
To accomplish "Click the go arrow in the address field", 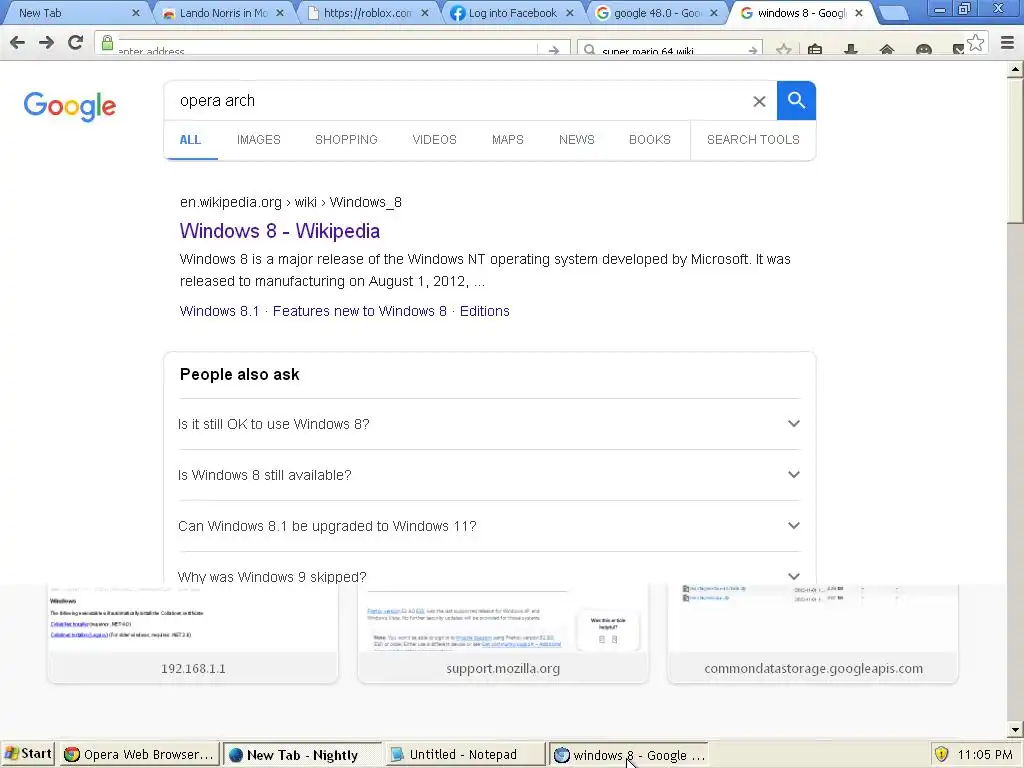I will [554, 50].
